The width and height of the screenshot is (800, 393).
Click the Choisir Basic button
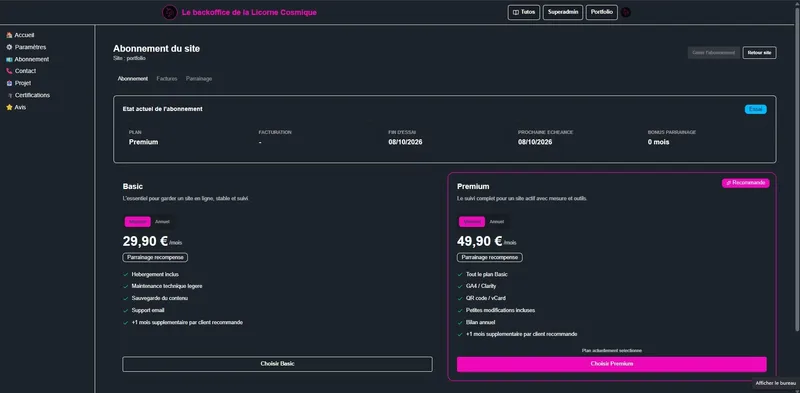tap(277, 364)
